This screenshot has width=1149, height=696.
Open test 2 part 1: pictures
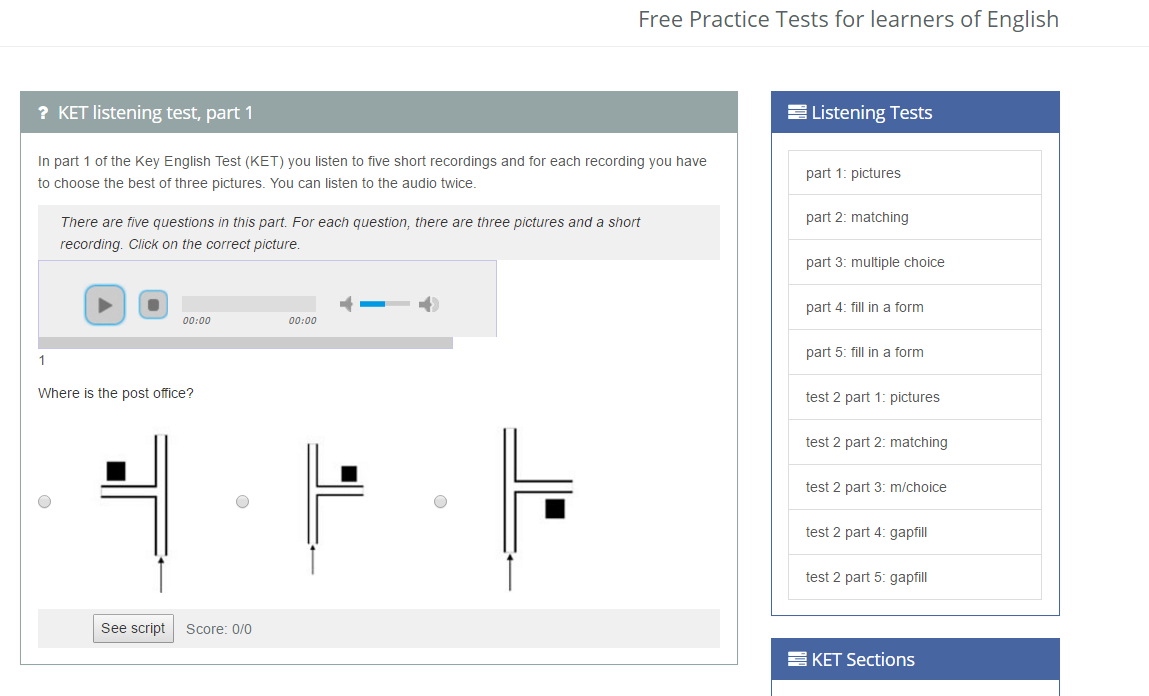click(872, 397)
